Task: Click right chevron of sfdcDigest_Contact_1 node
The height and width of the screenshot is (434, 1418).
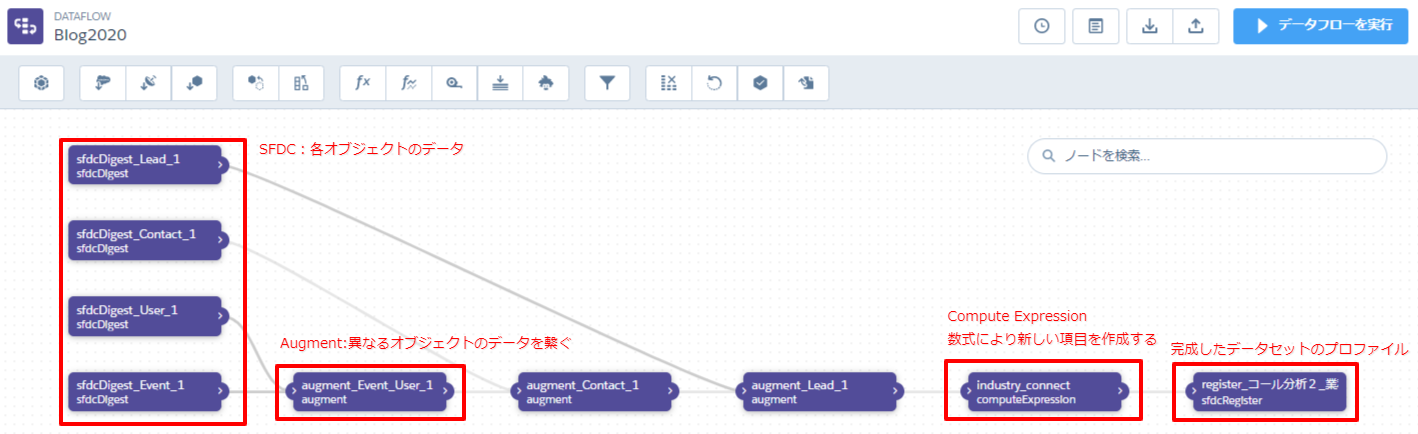Action: (222, 240)
